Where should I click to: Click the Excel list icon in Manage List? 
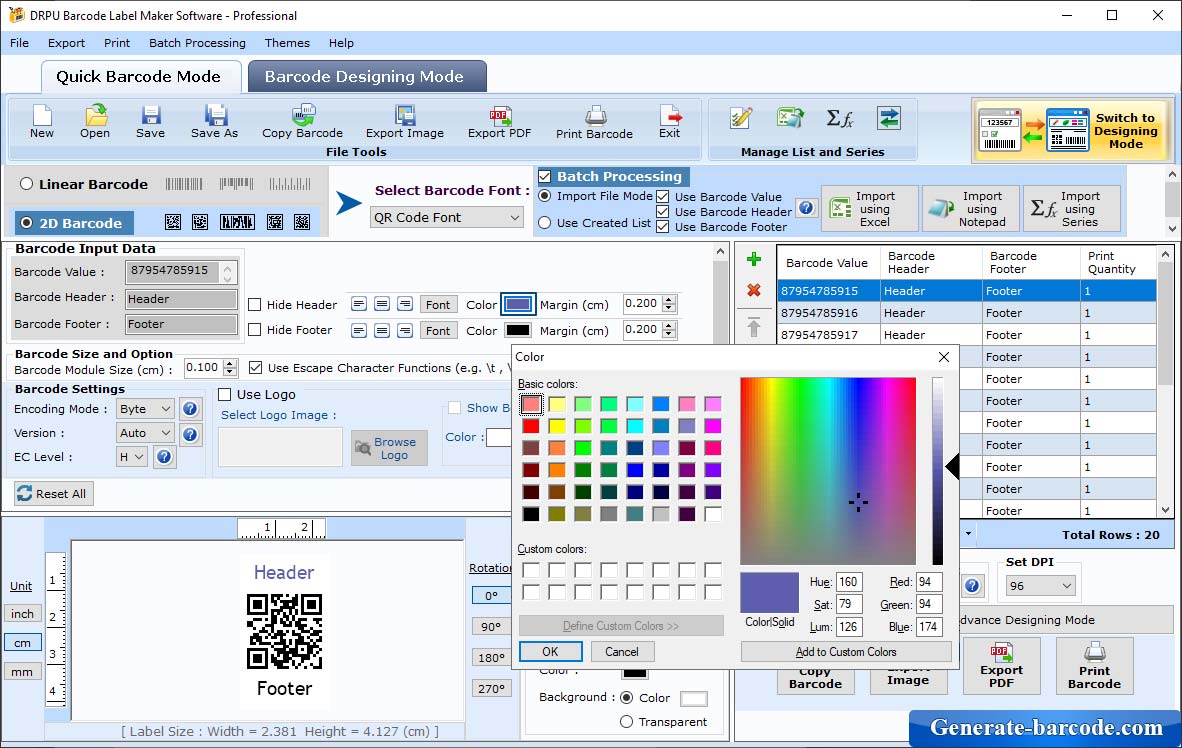(790, 118)
